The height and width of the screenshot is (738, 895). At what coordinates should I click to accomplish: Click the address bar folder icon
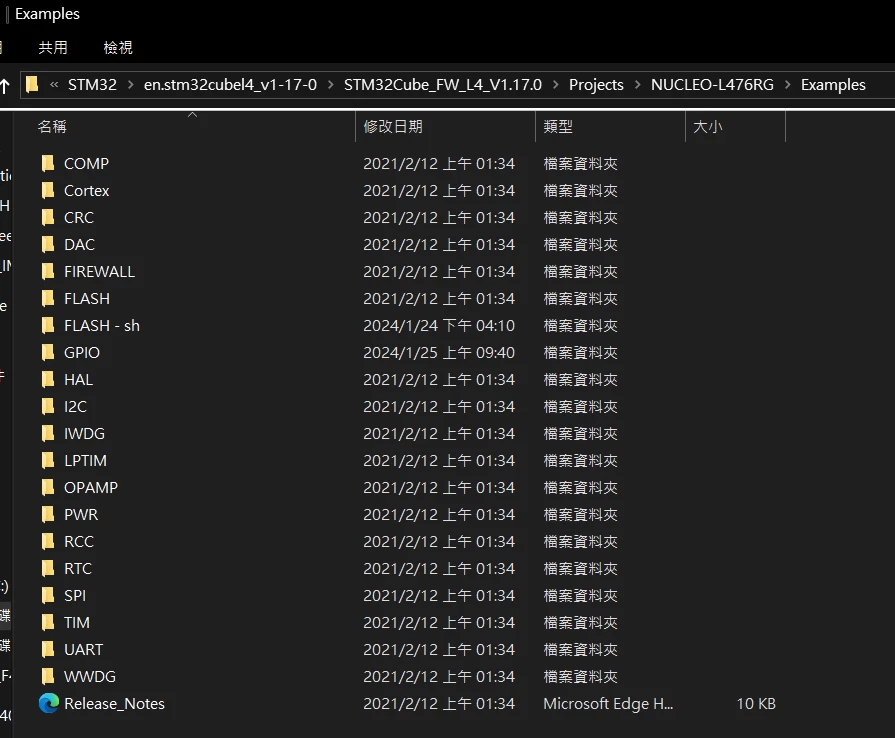33,84
